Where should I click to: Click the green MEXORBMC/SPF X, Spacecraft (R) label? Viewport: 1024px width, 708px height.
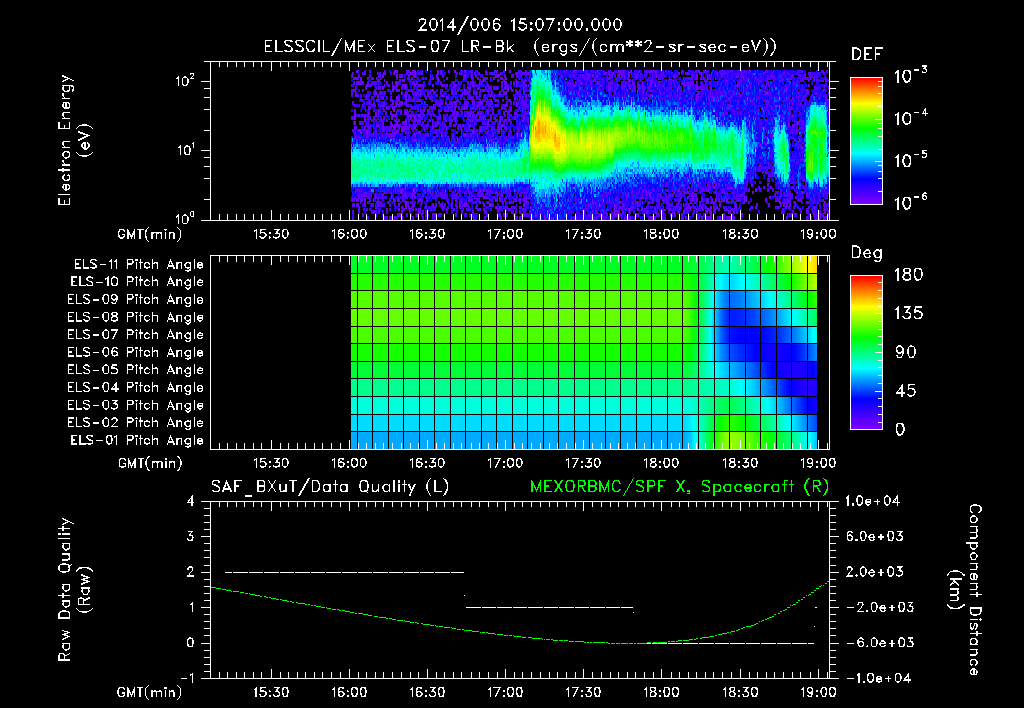pos(679,487)
